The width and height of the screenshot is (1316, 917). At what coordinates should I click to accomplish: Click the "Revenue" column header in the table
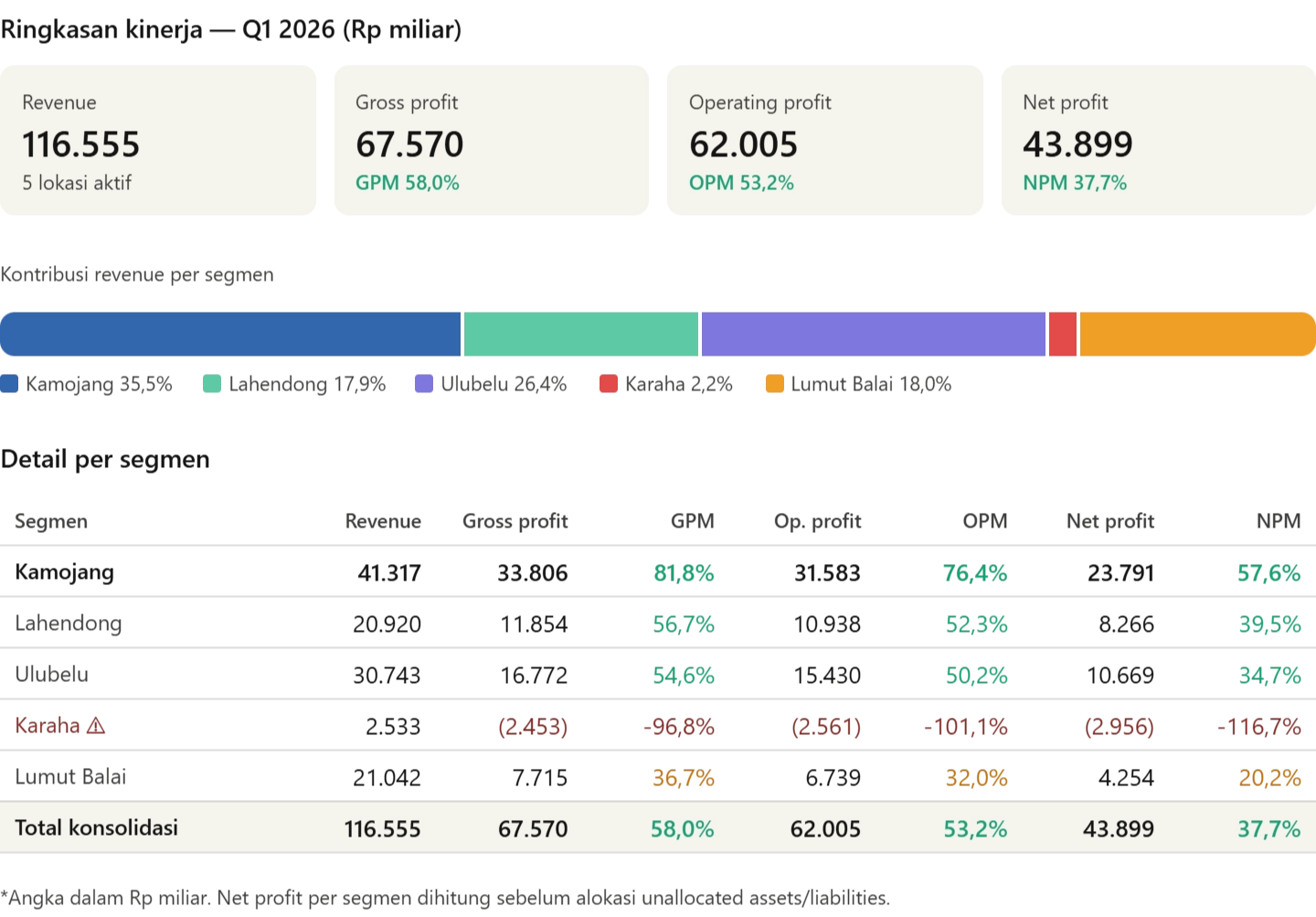383,521
